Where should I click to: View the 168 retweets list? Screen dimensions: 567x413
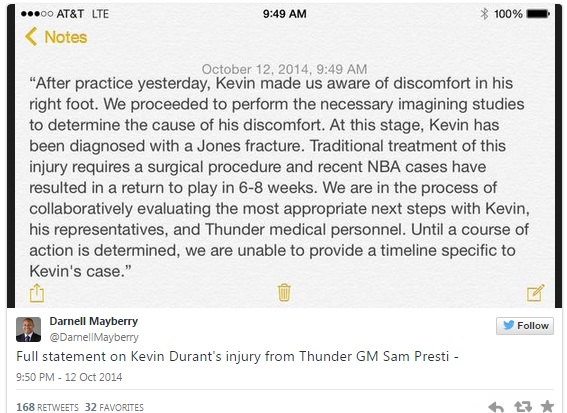pos(47,407)
